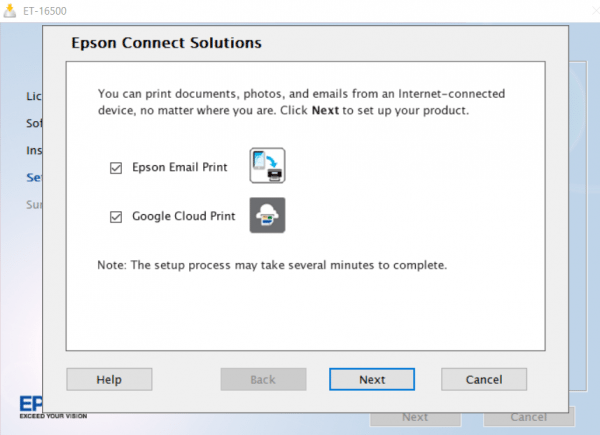Click the setup process note text
Image resolution: width=600 pixels, height=435 pixels.
click(272, 265)
